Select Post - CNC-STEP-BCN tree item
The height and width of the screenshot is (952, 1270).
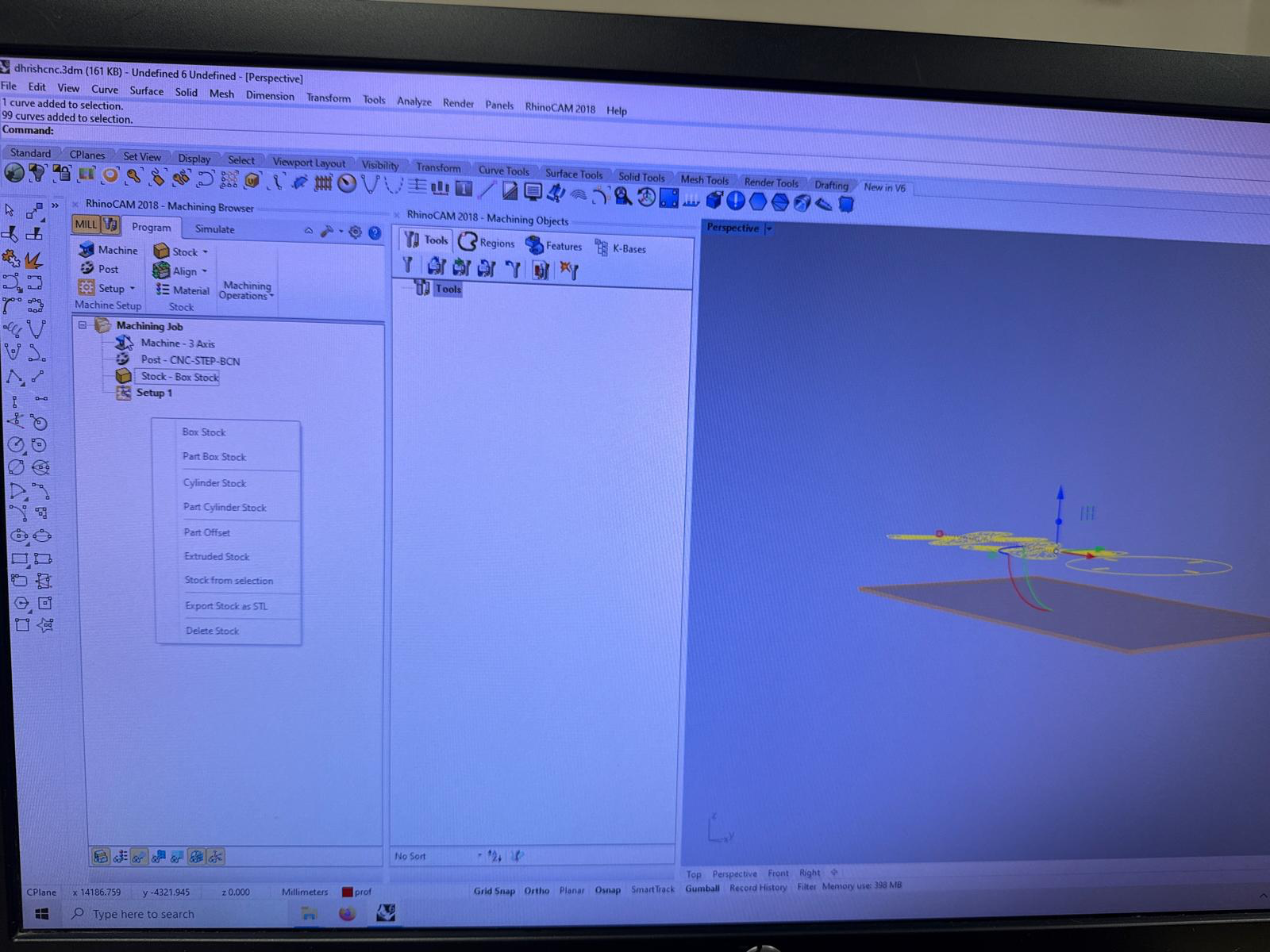coord(190,360)
